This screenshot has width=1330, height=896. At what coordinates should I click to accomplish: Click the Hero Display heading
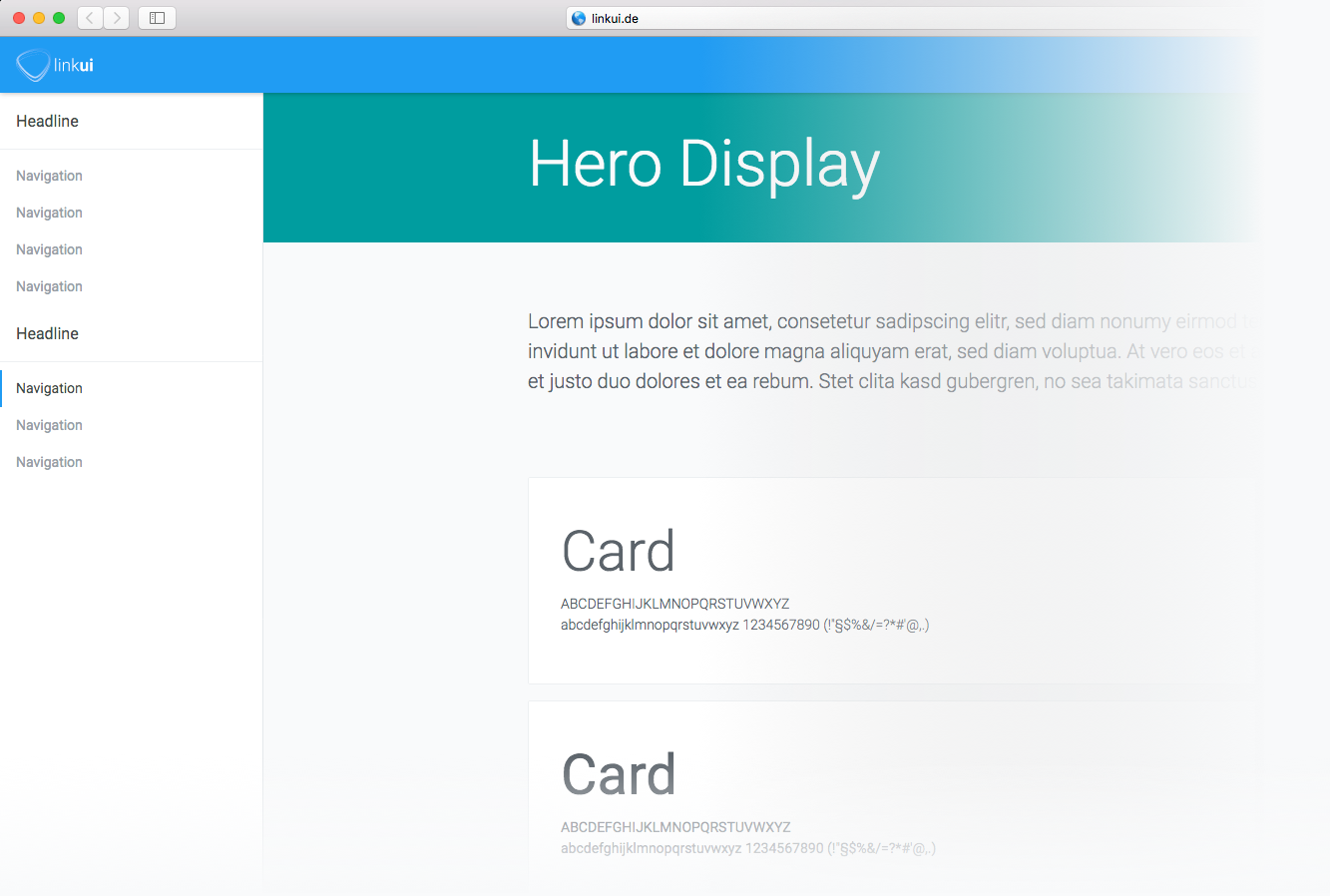704,165
